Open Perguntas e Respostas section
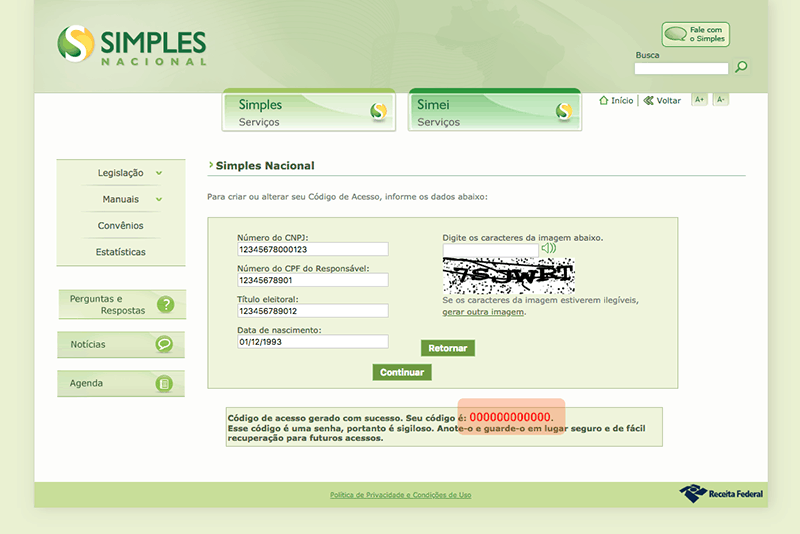 (122, 304)
